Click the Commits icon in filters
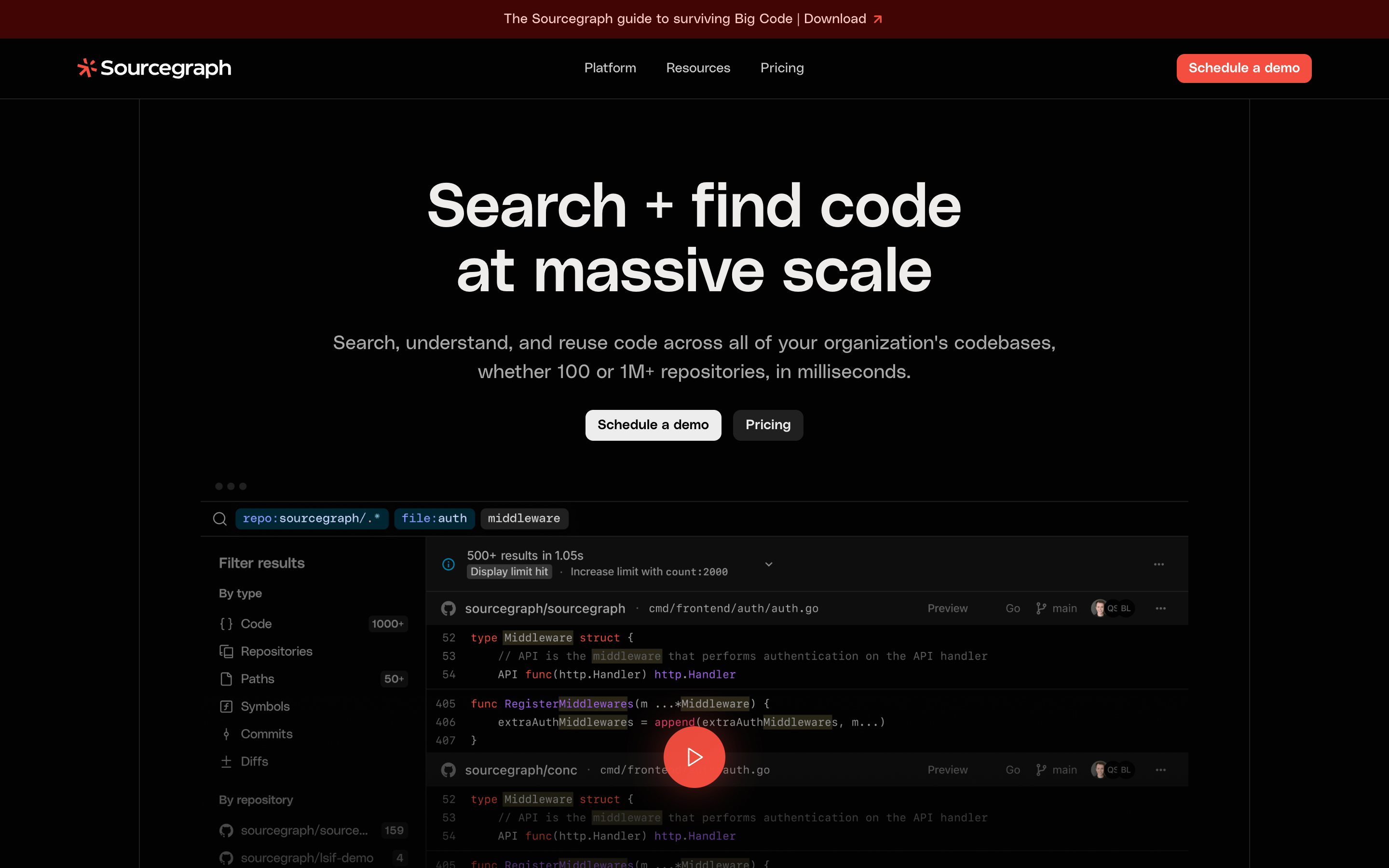Screen dimensions: 1389x868 click(x=226, y=734)
